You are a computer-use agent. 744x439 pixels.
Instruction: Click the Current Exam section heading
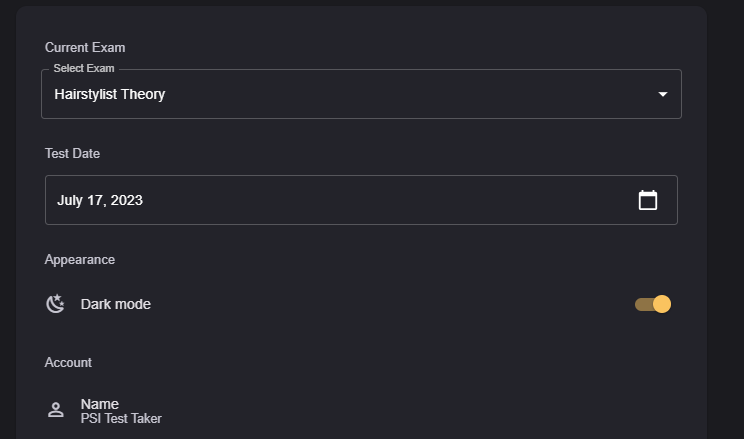[85, 47]
